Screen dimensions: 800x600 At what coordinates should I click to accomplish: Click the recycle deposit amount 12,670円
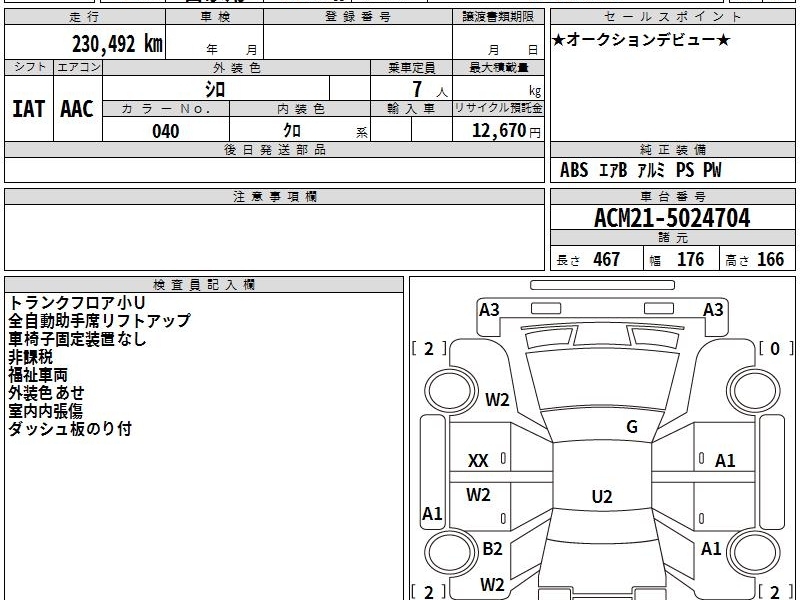coord(506,131)
